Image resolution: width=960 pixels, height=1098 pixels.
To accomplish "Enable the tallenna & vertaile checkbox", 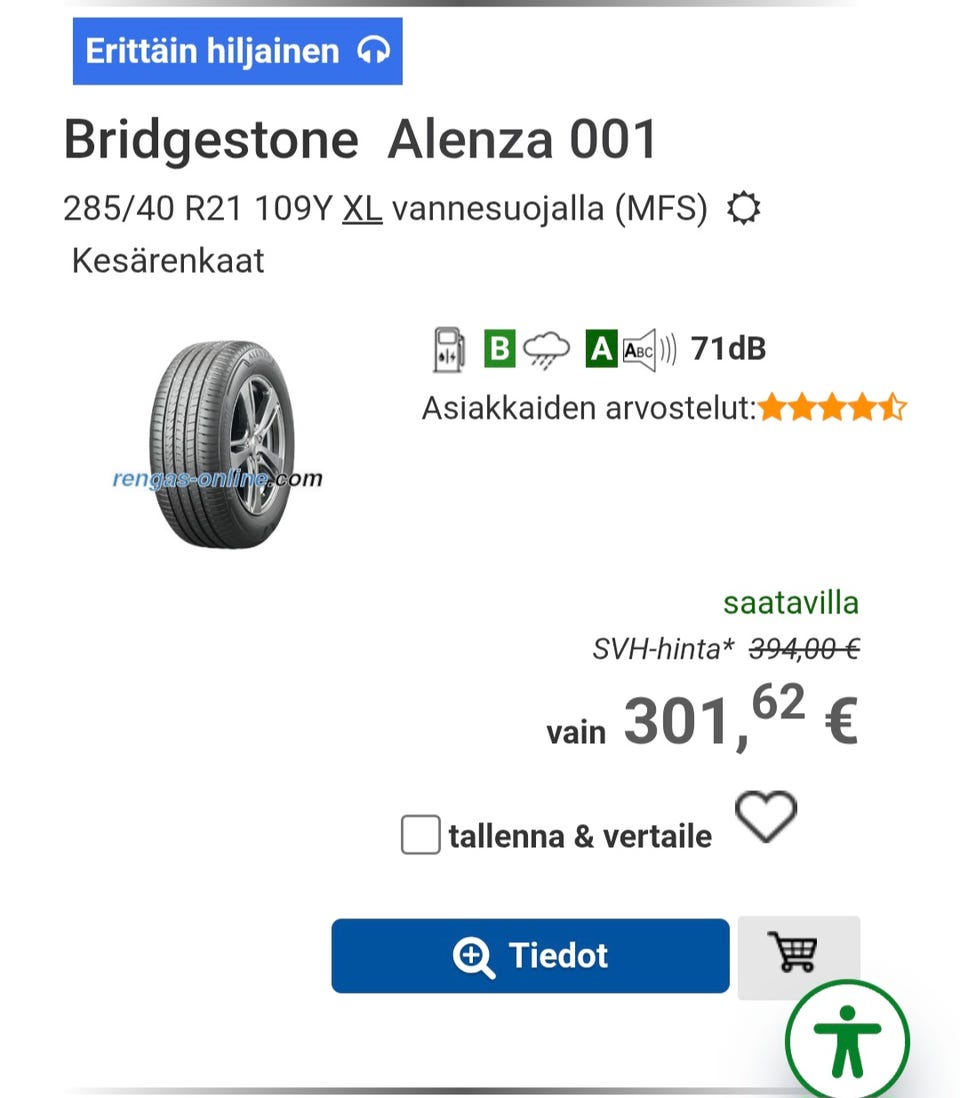I will 420,835.
